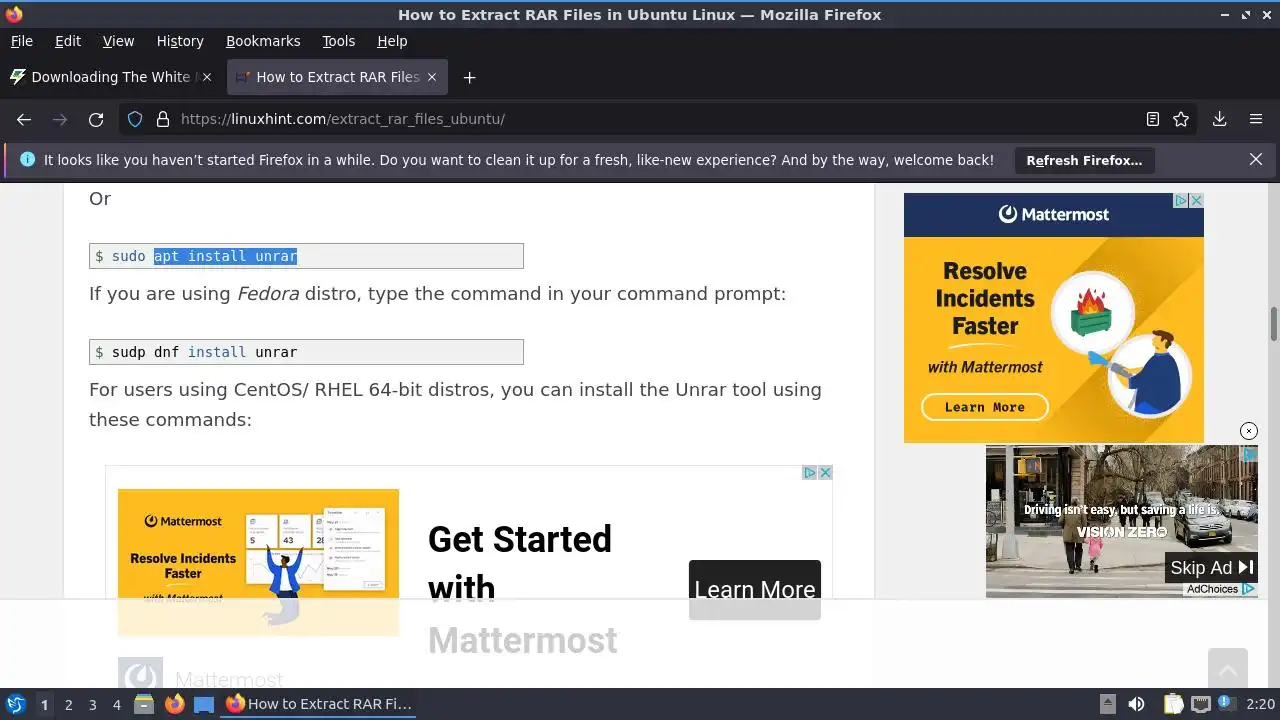Click Learn More on Get Started banner
1280x720 pixels.
click(x=755, y=590)
